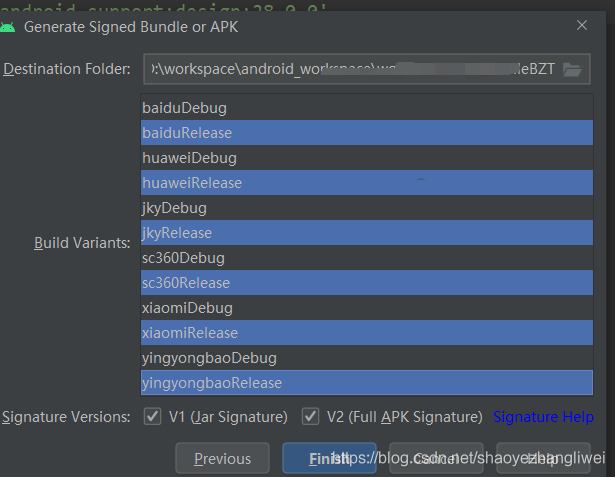Select xiaomiDebug build variant
The width and height of the screenshot is (615, 477).
(x=367, y=308)
